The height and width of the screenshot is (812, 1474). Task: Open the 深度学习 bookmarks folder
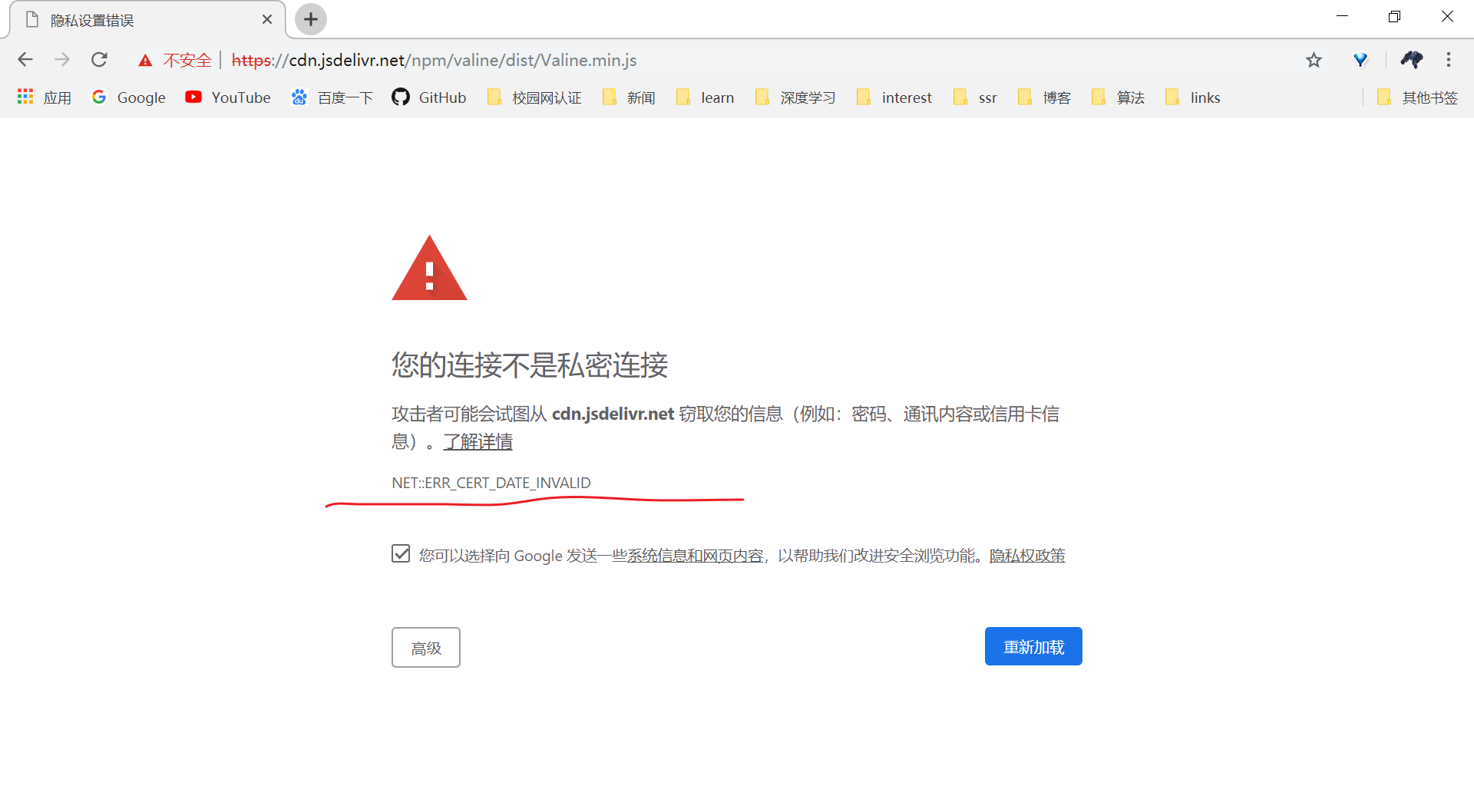point(795,97)
